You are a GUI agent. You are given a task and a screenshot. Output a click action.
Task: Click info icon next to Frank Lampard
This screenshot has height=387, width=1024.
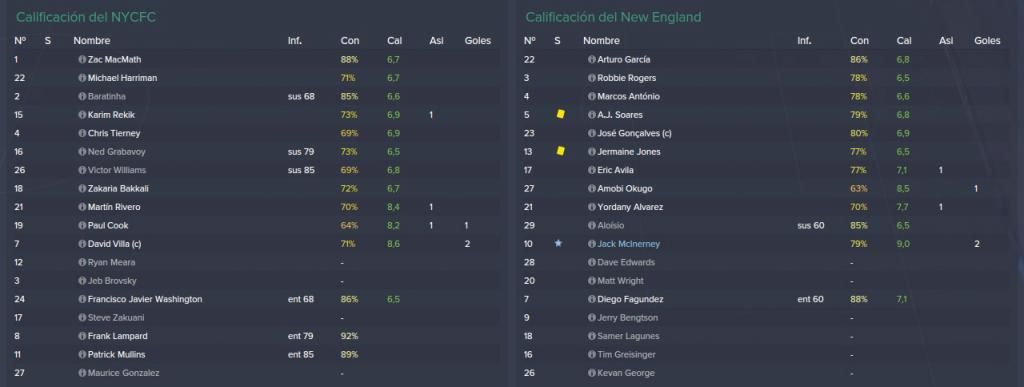(82, 336)
